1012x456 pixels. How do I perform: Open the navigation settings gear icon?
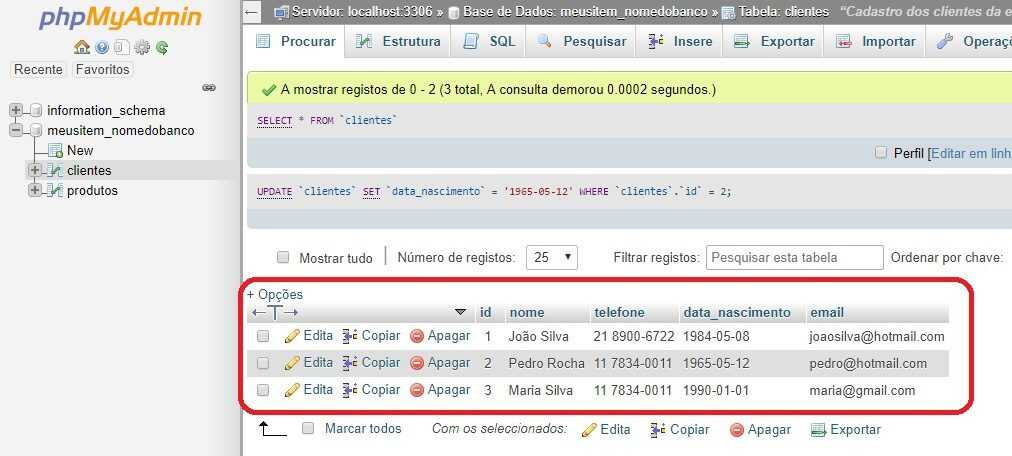[x=142, y=47]
